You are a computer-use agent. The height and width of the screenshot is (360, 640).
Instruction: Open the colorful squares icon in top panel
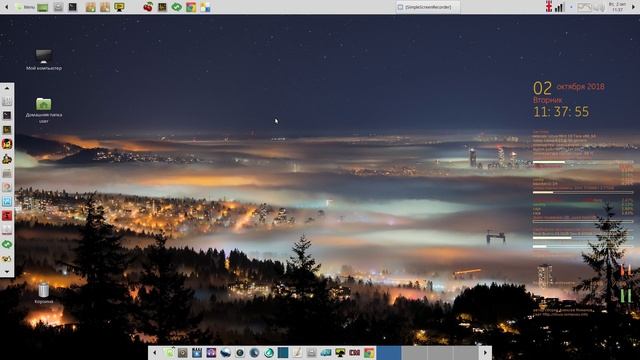coord(205,7)
